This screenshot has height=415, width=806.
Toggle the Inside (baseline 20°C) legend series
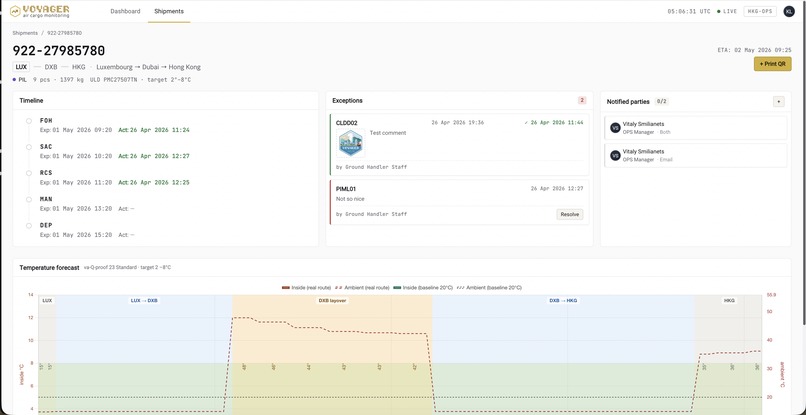point(423,287)
